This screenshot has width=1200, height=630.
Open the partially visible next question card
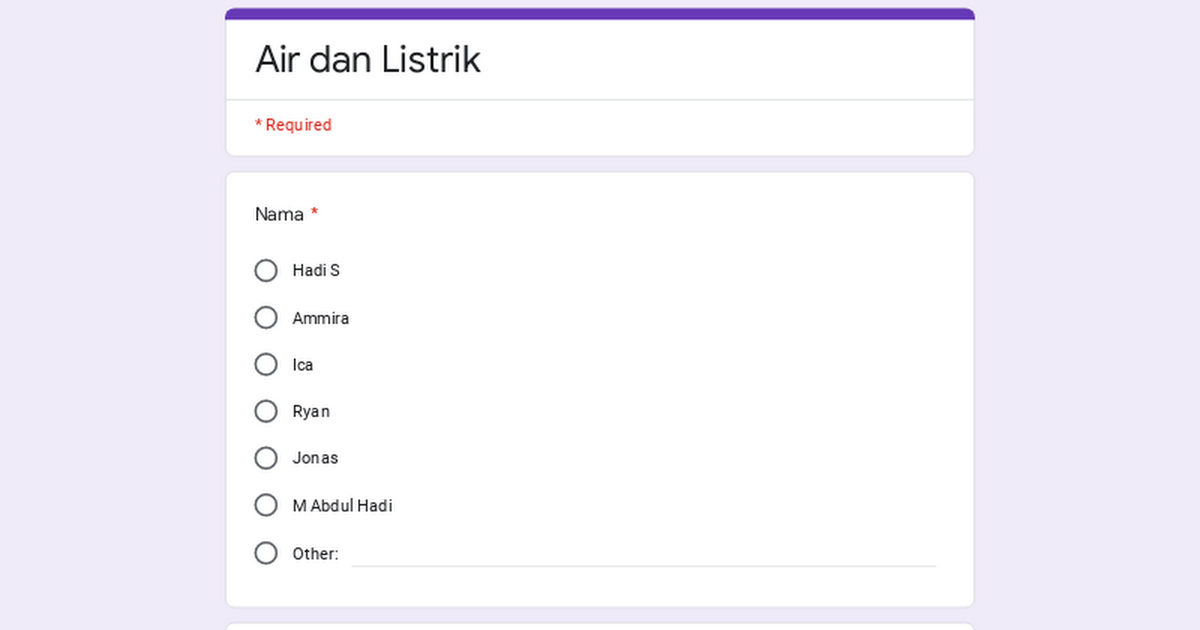600,626
